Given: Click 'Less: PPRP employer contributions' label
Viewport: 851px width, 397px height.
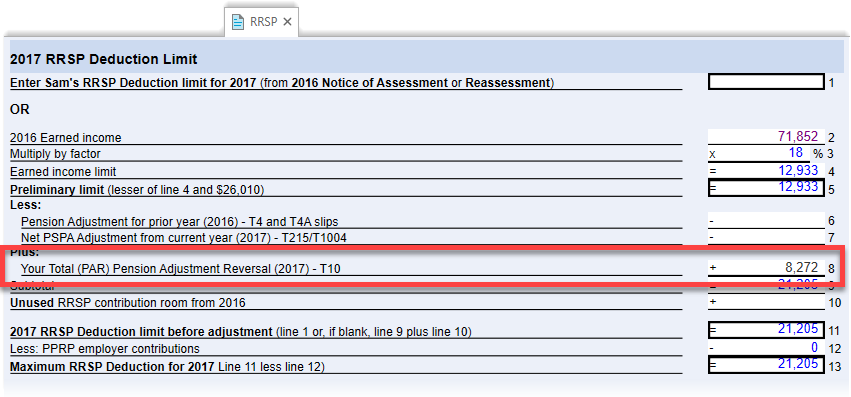Looking at the screenshot, I should coord(105,349).
